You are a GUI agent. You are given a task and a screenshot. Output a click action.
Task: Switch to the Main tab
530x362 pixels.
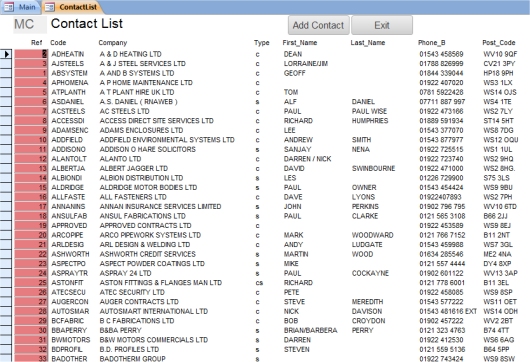(x=21, y=7)
